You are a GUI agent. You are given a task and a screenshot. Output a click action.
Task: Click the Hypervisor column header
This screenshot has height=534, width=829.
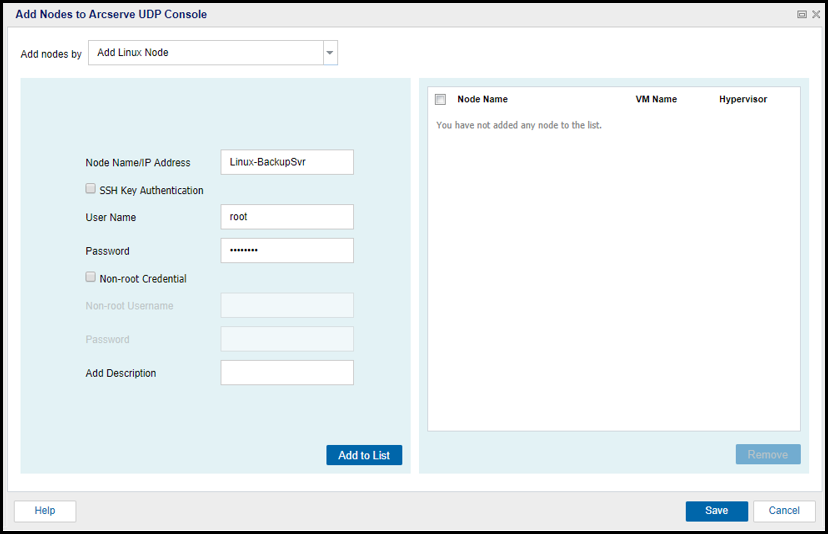(x=743, y=99)
